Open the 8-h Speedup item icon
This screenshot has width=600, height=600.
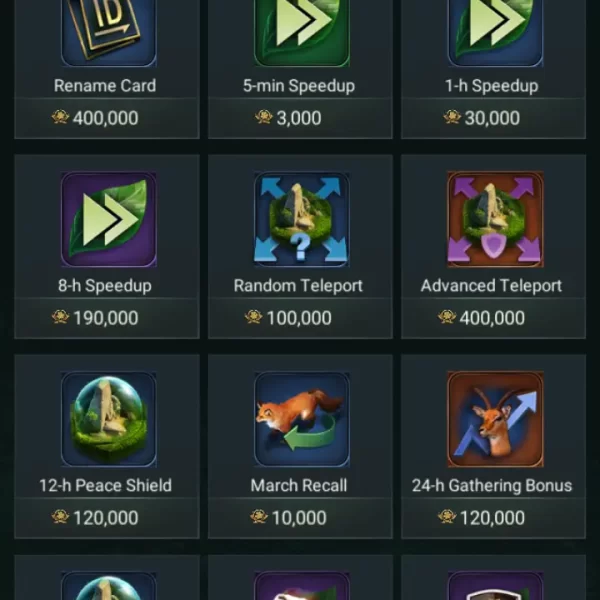coord(109,219)
